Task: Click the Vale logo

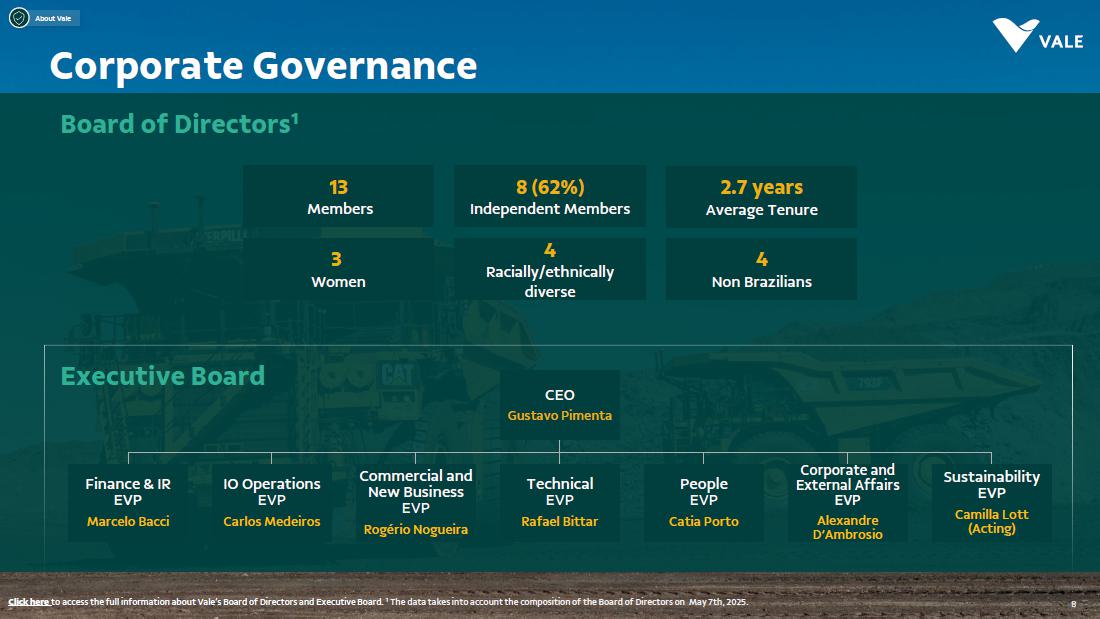Action: coord(1037,36)
